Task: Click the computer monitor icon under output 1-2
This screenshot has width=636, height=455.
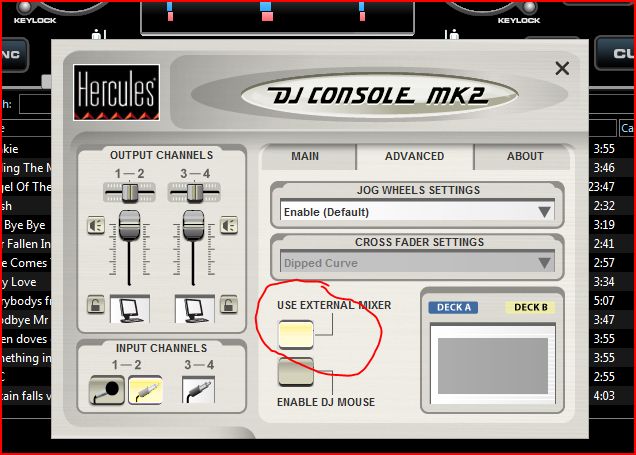Action: [x=130, y=309]
